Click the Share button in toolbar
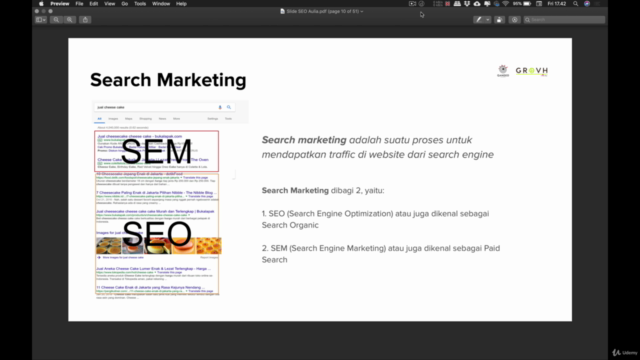Viewport: 640px width, 360px height. click(85, 20)
